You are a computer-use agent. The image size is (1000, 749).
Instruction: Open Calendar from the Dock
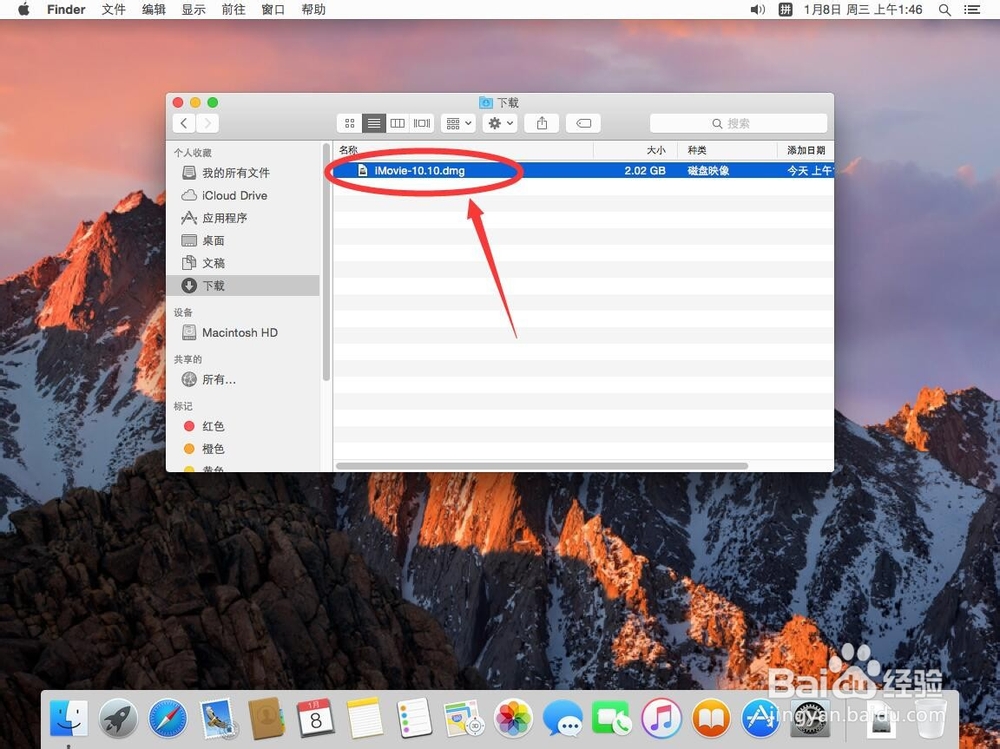pyautogui.click(x=316, y=718)
